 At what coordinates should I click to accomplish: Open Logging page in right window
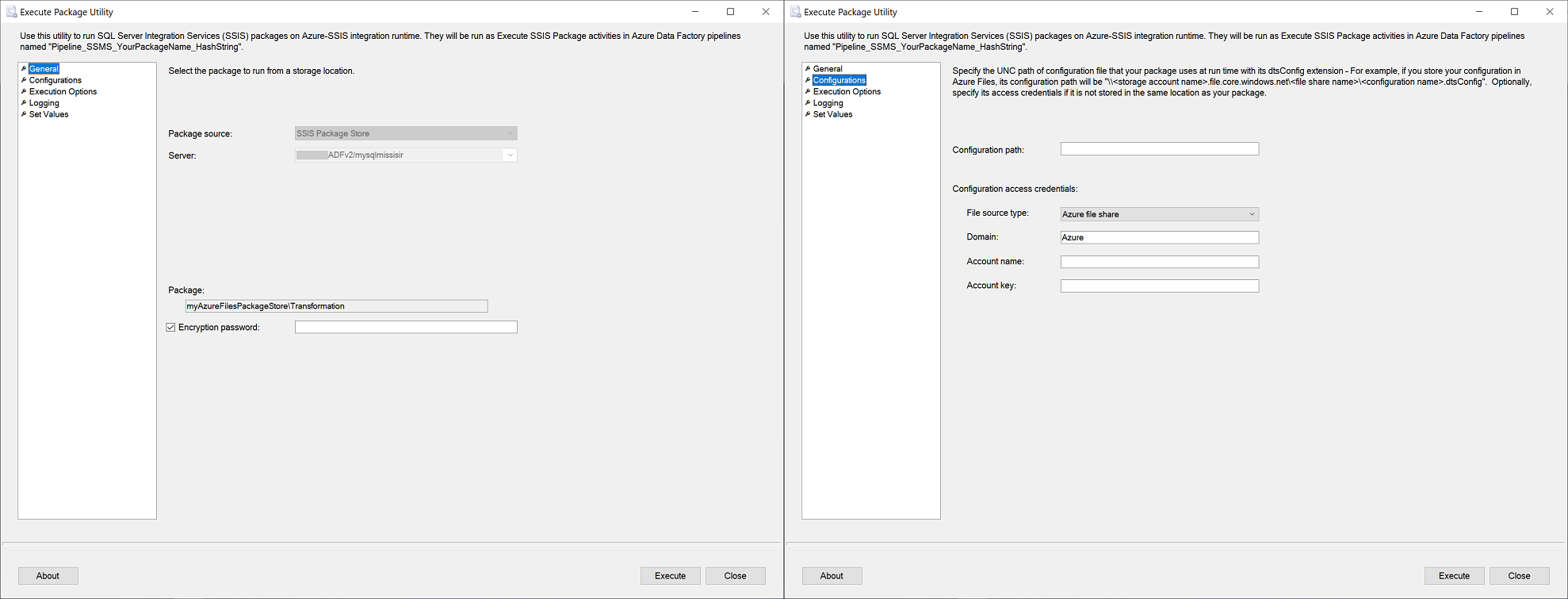click(828, 103)
